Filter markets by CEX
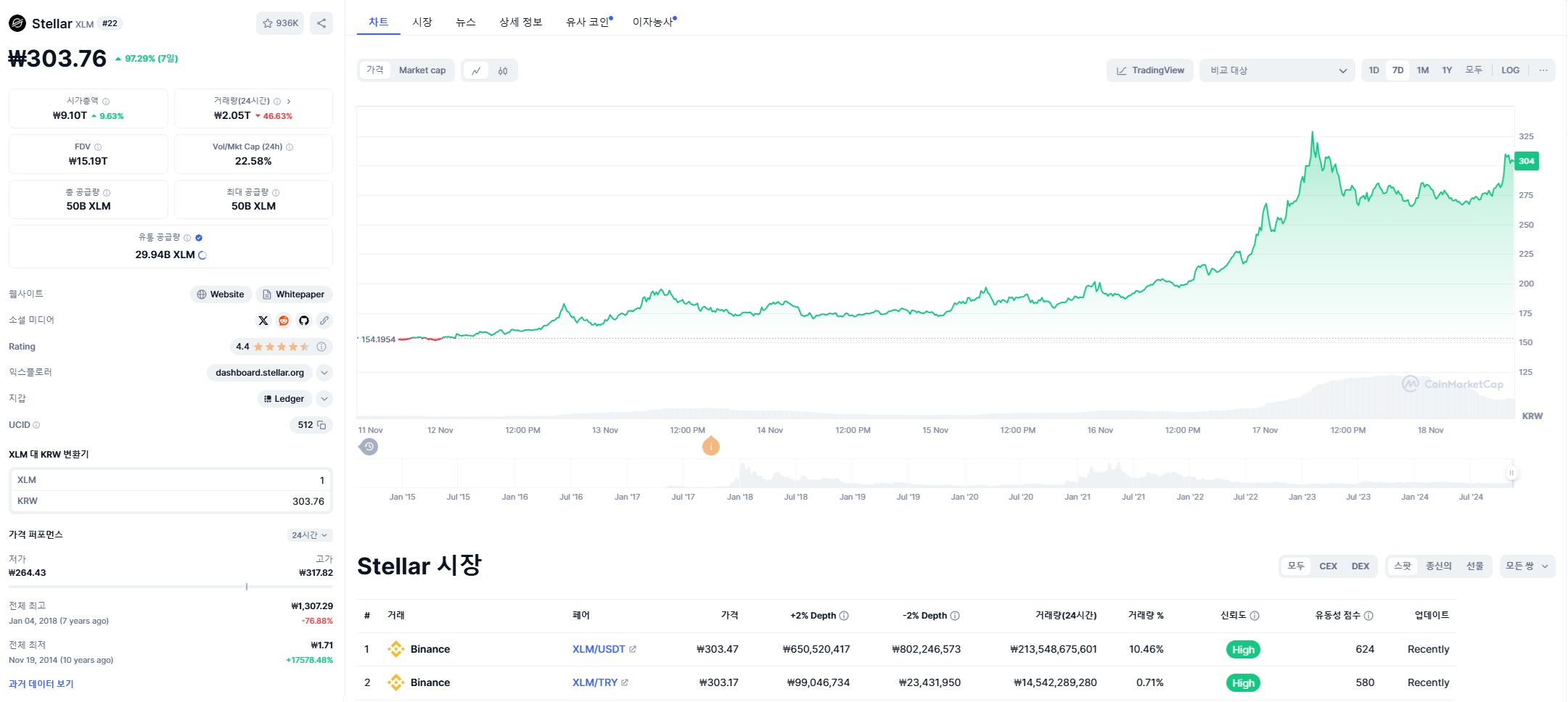The image size is (1568, 702). coord(1328,566)
